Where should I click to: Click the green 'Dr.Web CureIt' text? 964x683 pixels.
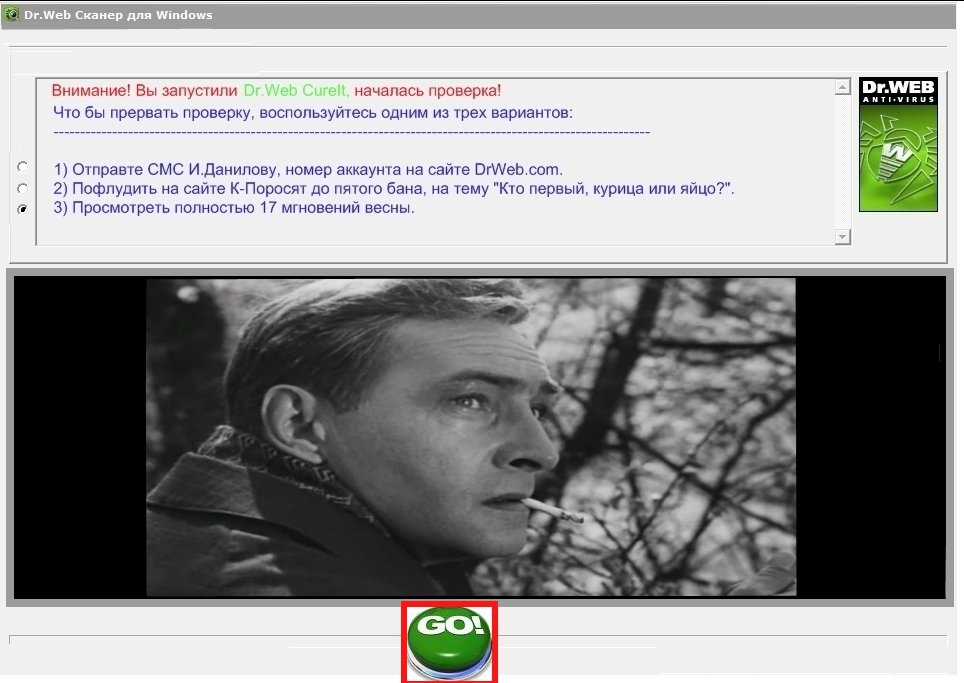[297, 91]
